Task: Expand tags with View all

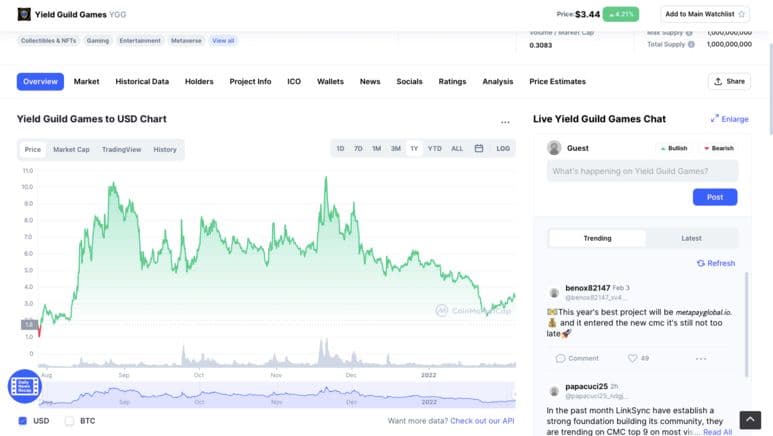Action: 223,41
